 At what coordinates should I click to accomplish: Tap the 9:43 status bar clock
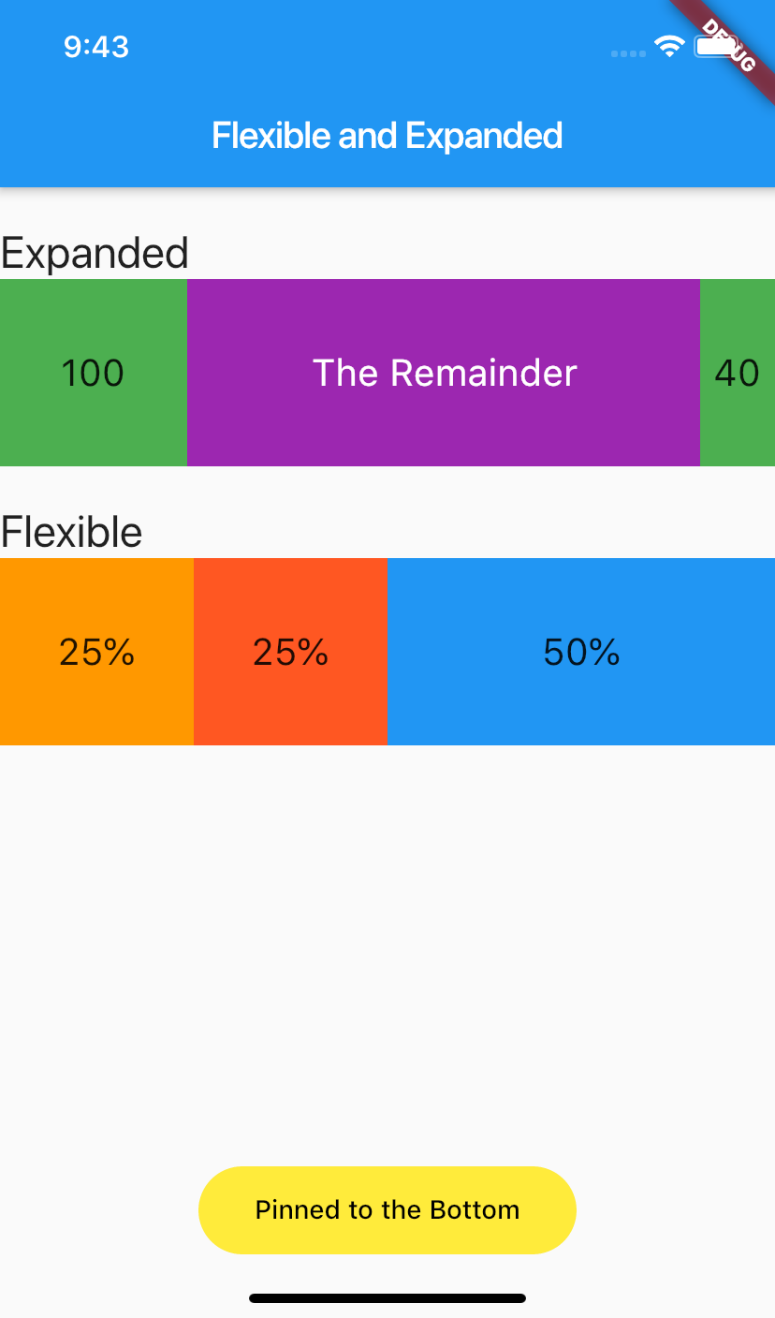(x=96, y=47)
